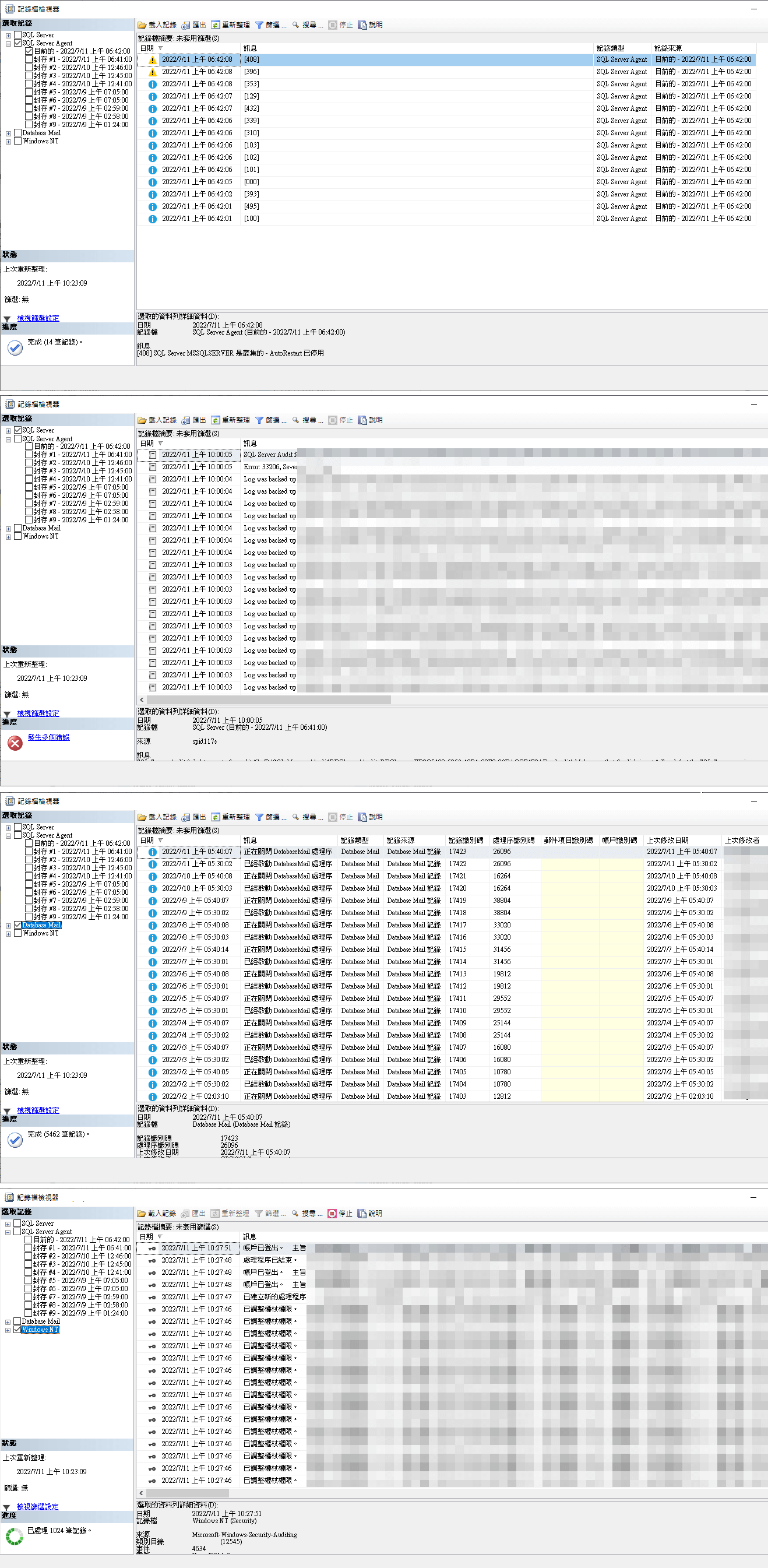
Task: Sort by the 處理序識別碼 column header
Action: pos(513,840)
